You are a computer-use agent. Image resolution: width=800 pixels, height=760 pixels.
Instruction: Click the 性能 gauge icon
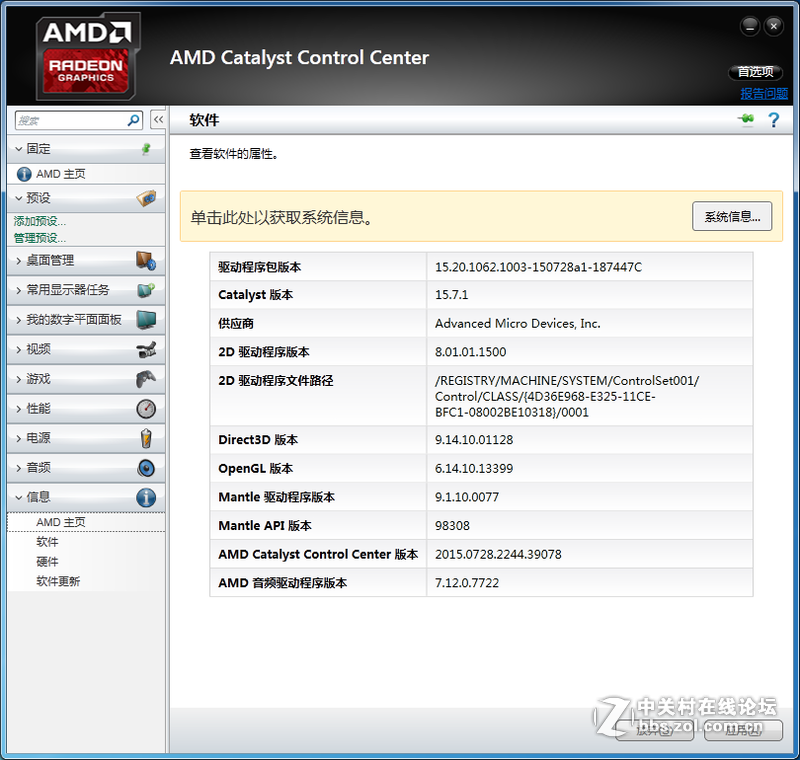point(146,409)
